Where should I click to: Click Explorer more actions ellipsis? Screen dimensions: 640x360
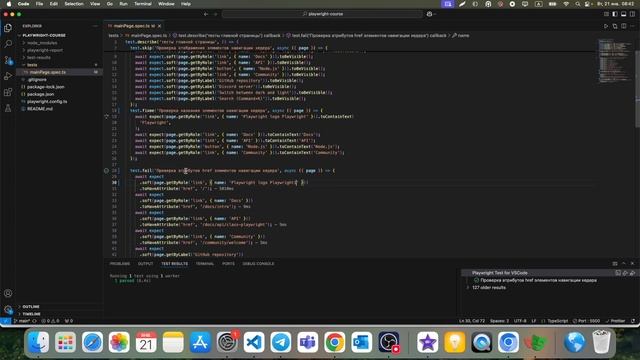coord(96,26)
